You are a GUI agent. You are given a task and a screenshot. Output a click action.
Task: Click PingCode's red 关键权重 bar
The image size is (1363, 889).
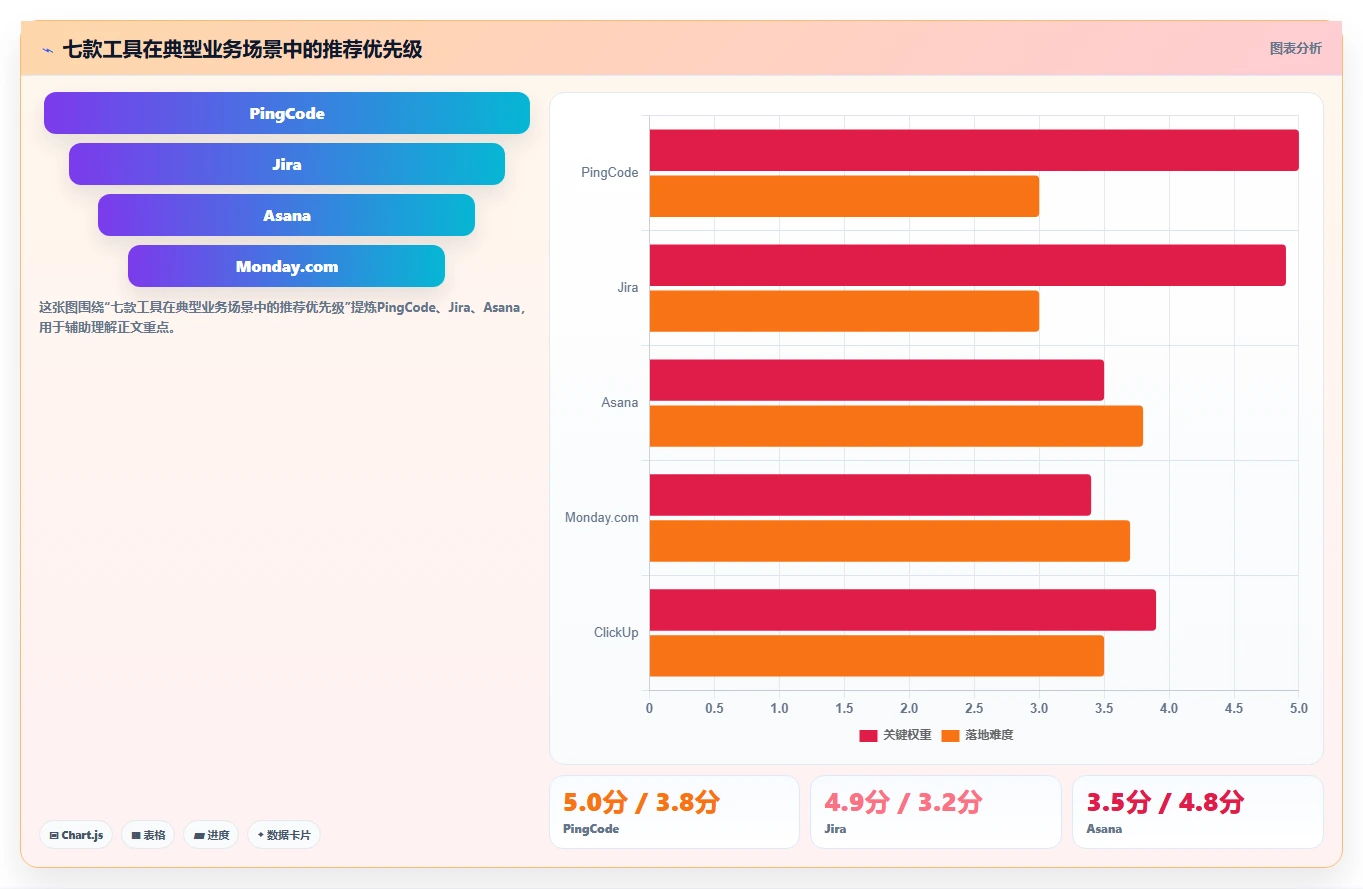(974, 150)
